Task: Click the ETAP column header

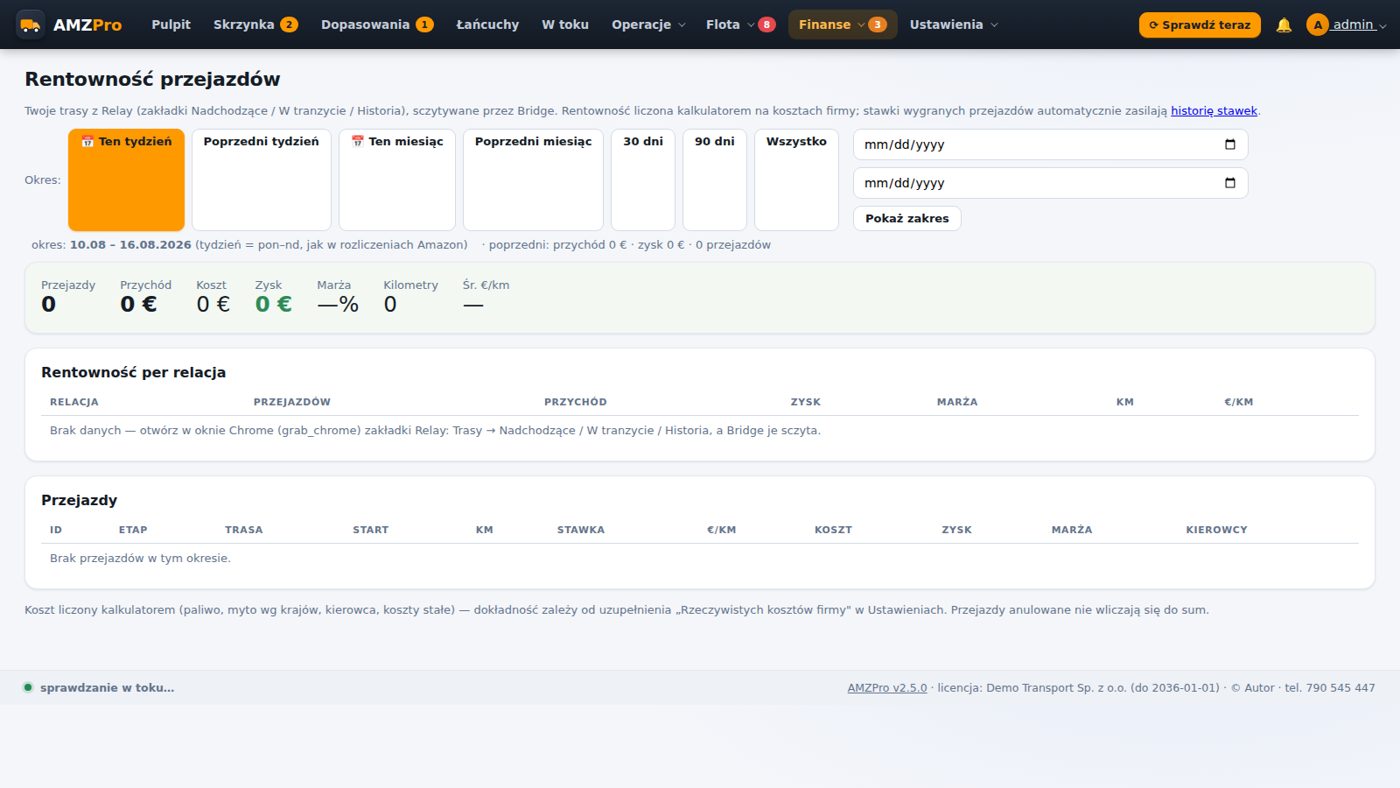Action: tap(133, 530)
